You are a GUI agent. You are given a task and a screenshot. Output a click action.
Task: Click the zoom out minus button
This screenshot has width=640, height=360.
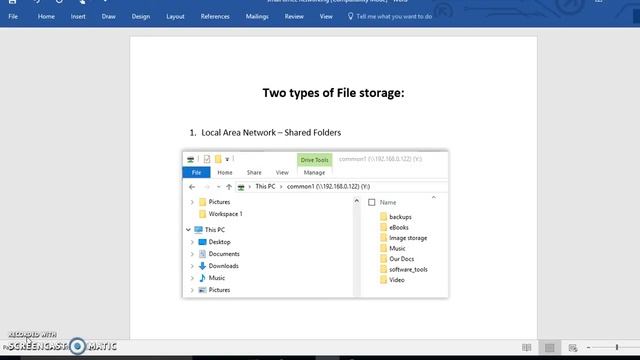588,347
